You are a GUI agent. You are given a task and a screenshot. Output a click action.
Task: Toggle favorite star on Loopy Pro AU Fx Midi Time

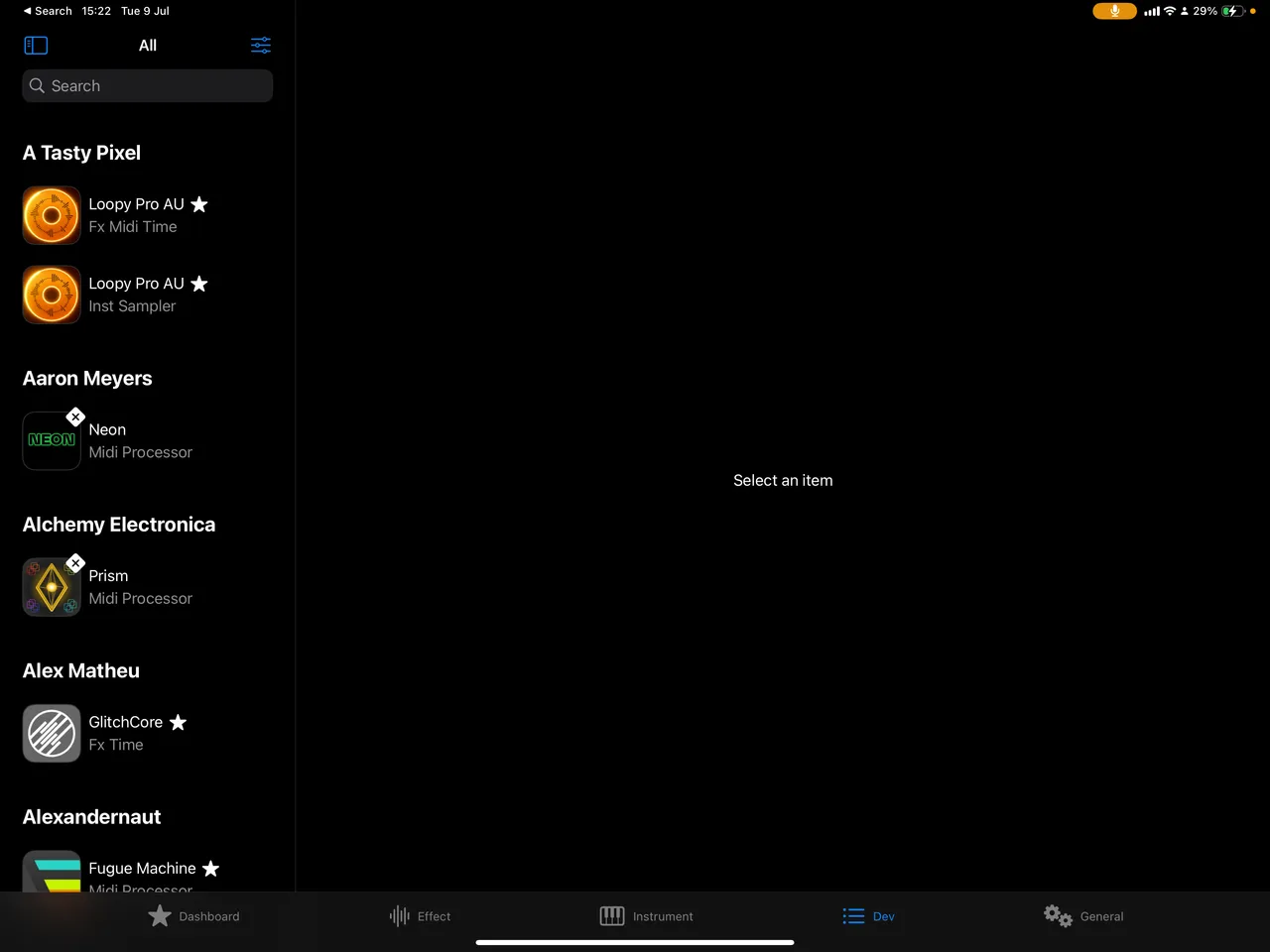pos(199,204)
